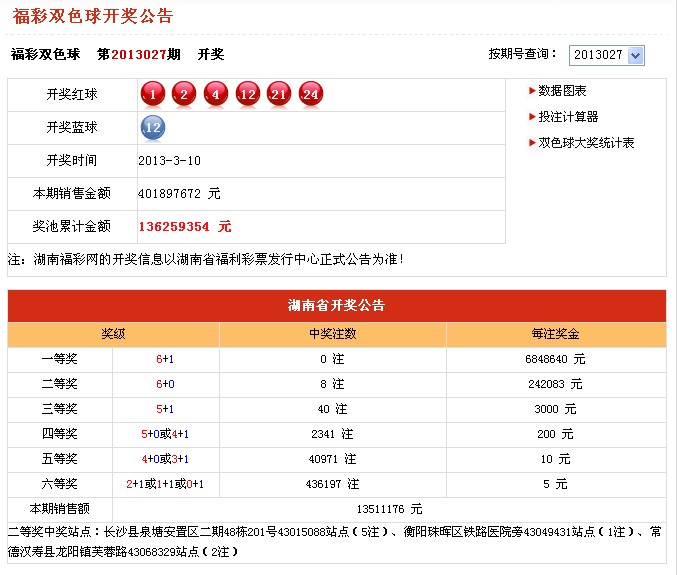Click the draw date 2013-3-10
This screenshot has height=575, width=677.
[169, 161]
